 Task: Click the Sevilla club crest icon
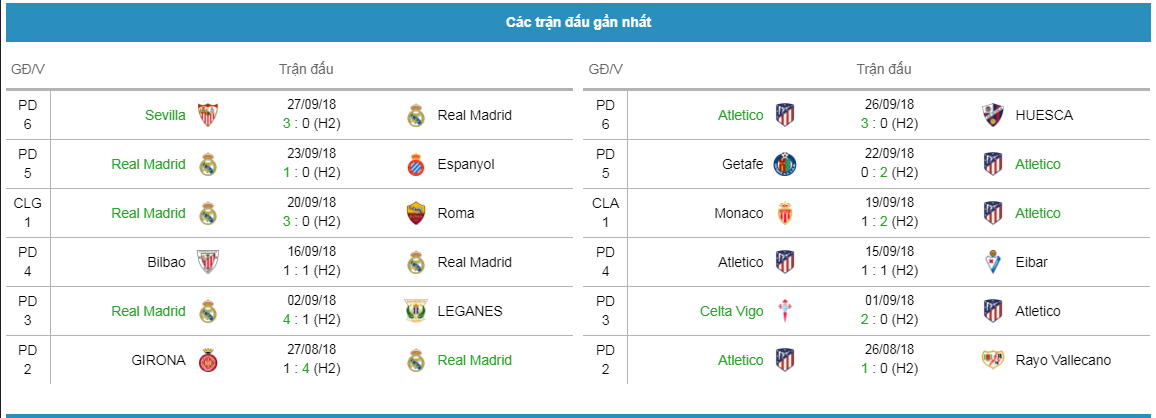pyautogui.click(x=208, y=115)
